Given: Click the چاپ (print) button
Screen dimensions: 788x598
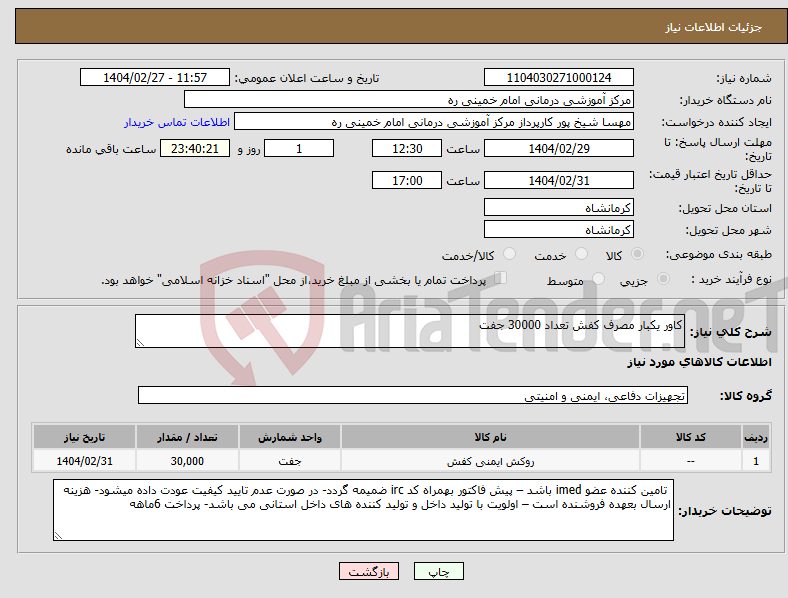Looking at the screenshot, I should (438, 571).
